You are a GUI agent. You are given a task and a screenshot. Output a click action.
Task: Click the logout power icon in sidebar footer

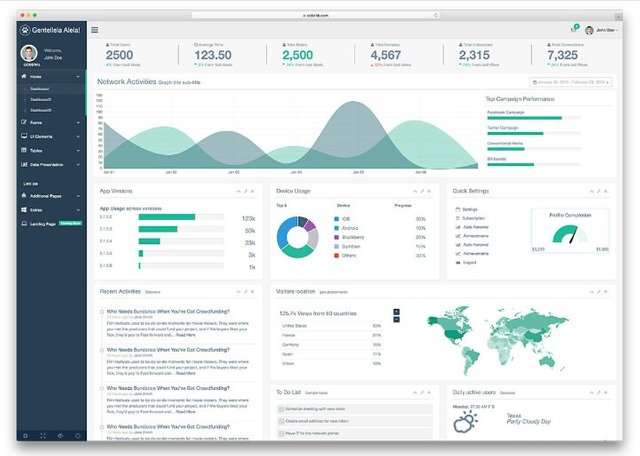pos(78,436)
